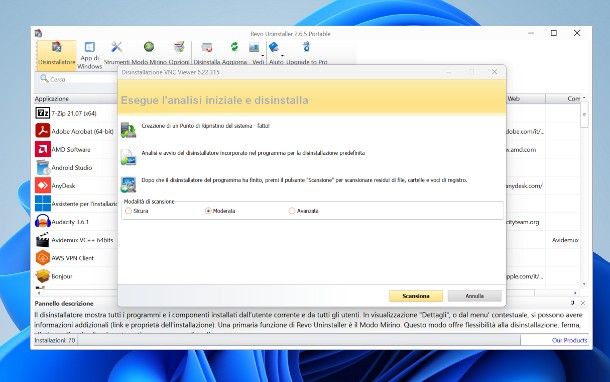Screen dimensions: 610x382
Task: Select the AnyDesk icon
Action: [x=42, y=185]
